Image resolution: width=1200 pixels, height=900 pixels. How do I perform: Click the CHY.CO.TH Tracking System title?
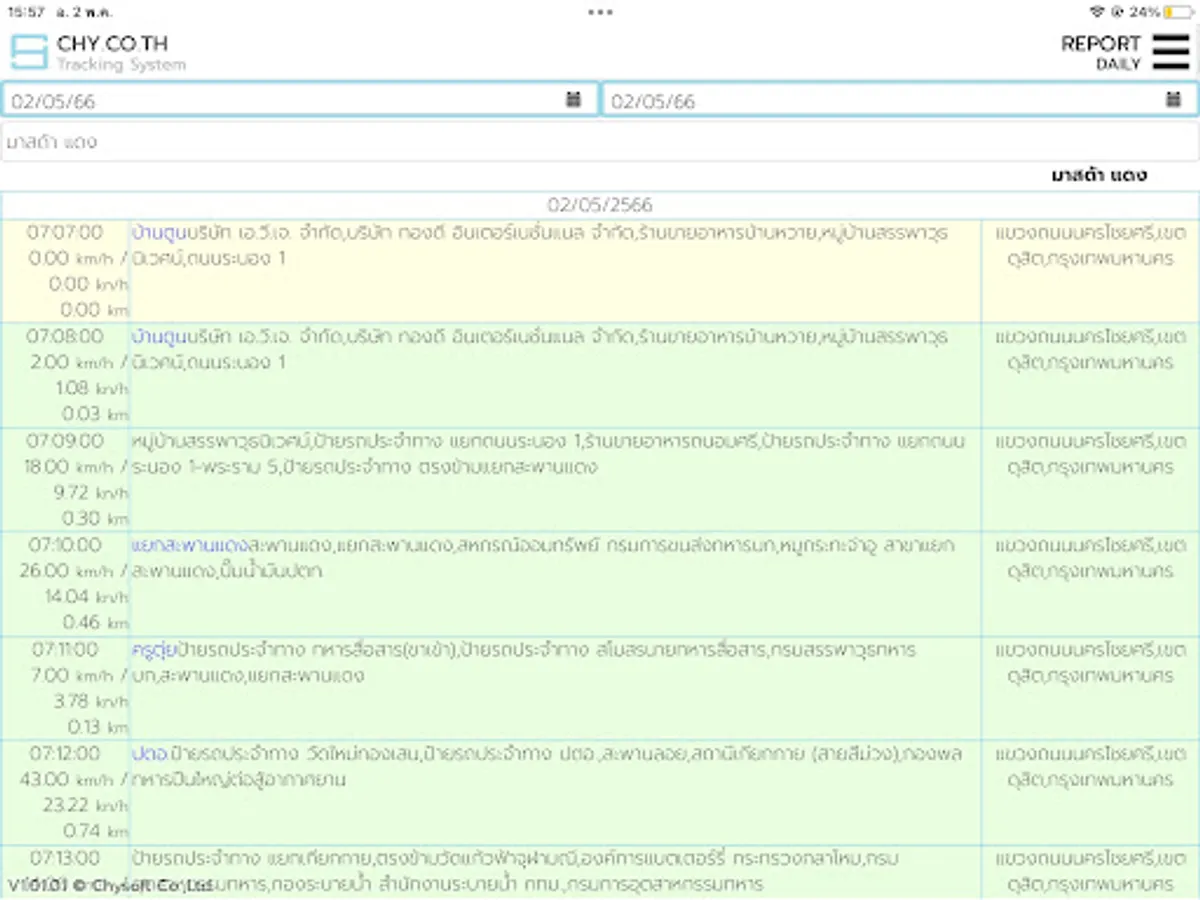121,53
